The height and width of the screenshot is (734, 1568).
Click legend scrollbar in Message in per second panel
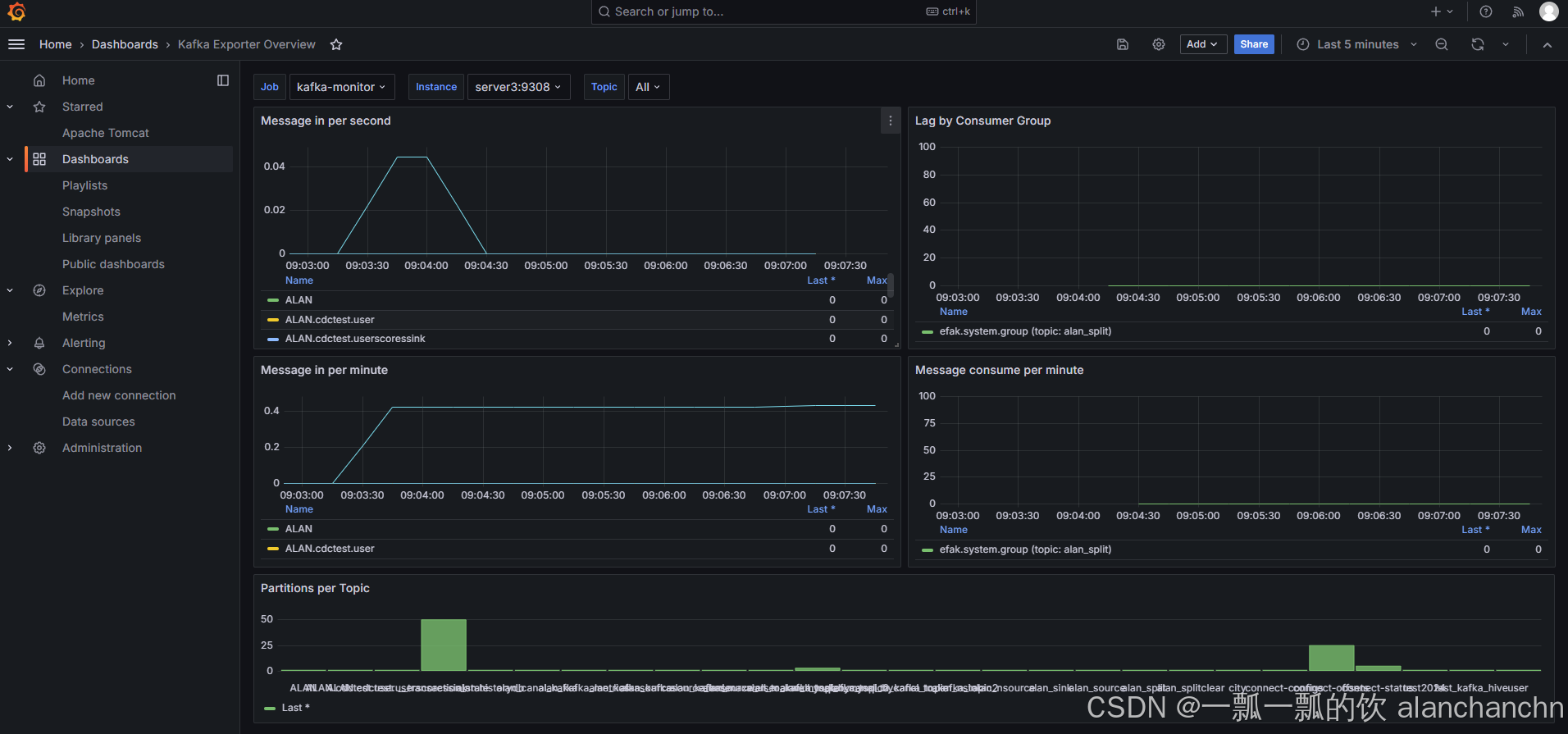click(x=891, y=285)
